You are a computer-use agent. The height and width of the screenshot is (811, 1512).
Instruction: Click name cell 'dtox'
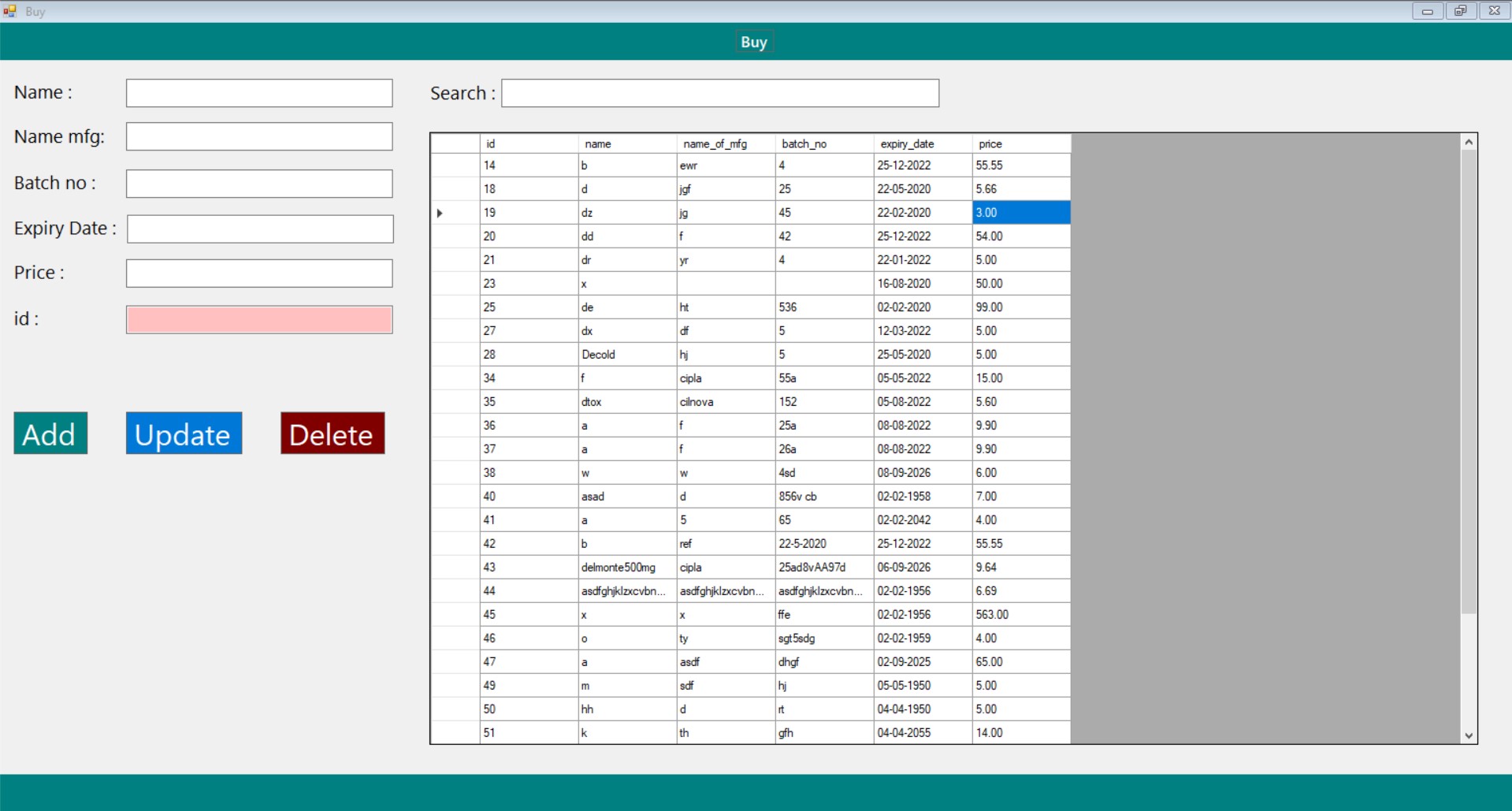[x=627, y=402]
